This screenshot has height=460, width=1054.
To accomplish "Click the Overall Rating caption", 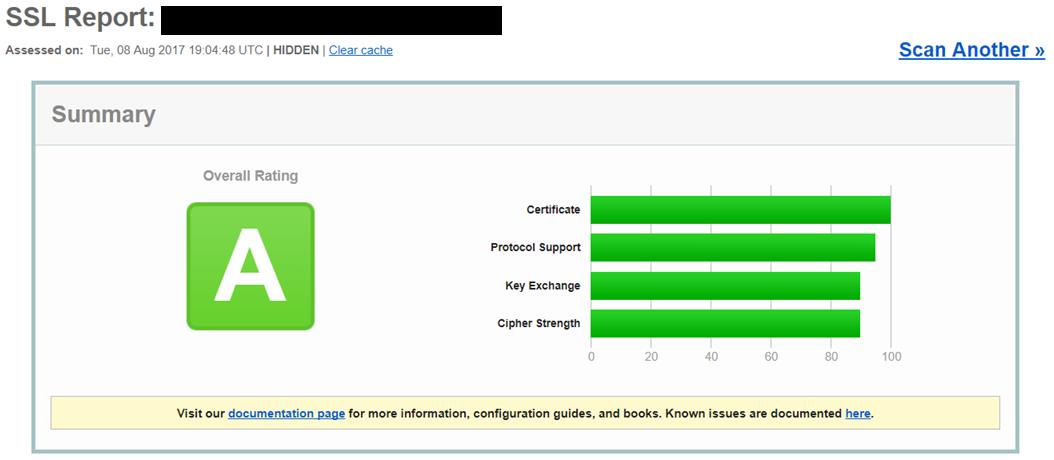I will (x=250, y=176).
